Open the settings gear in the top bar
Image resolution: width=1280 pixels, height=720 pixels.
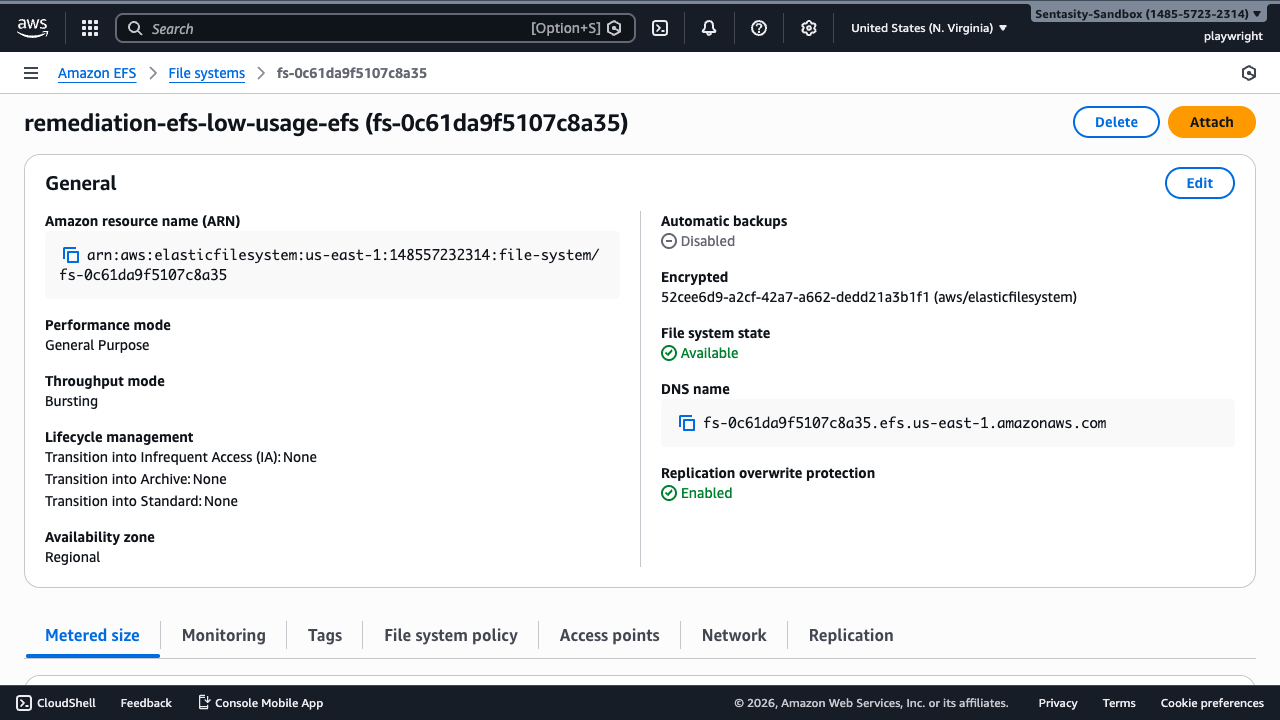(809, 28)
